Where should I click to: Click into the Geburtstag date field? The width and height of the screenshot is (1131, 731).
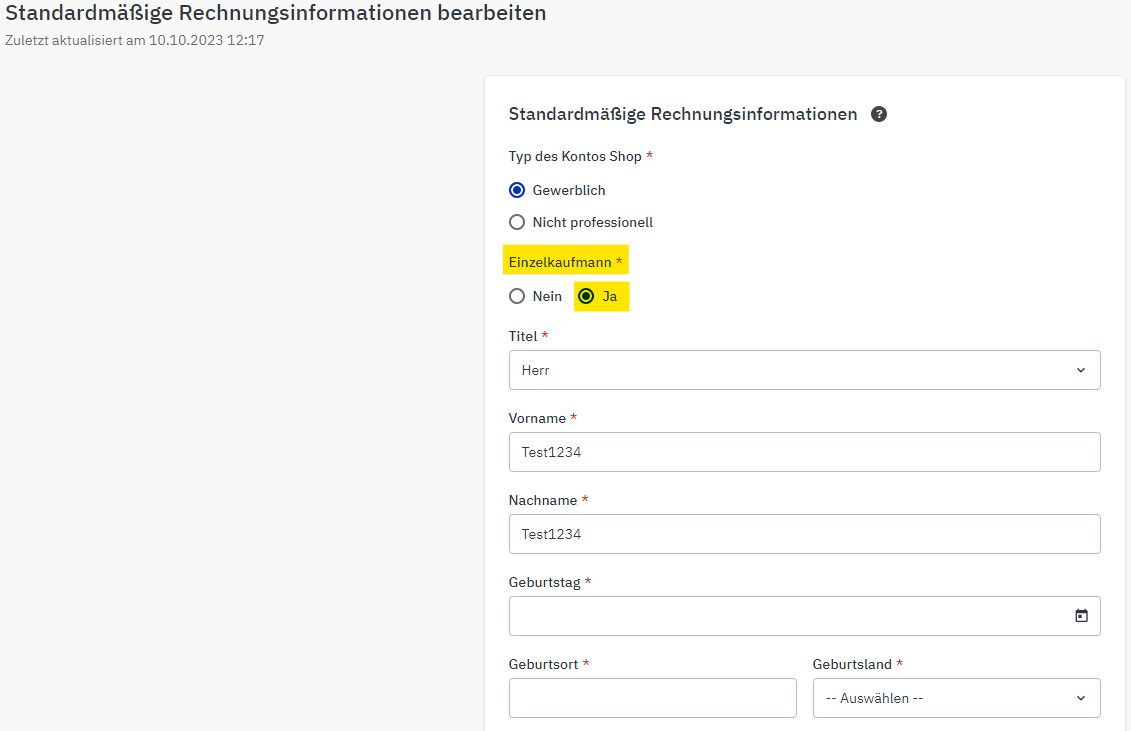click(x=804, y=616)
